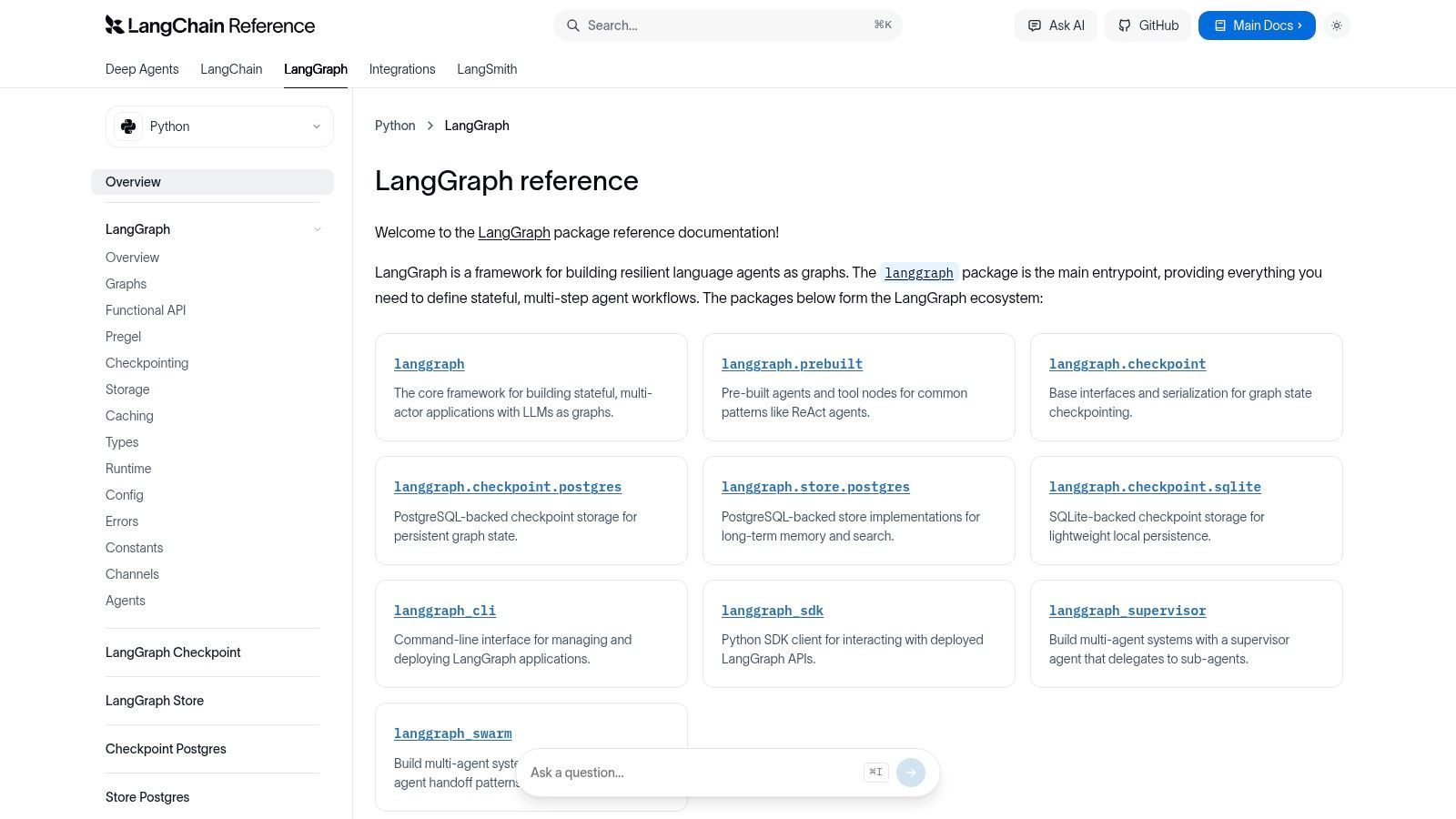
Task: Open Storage sidebar entry
Action: (127, 389)
